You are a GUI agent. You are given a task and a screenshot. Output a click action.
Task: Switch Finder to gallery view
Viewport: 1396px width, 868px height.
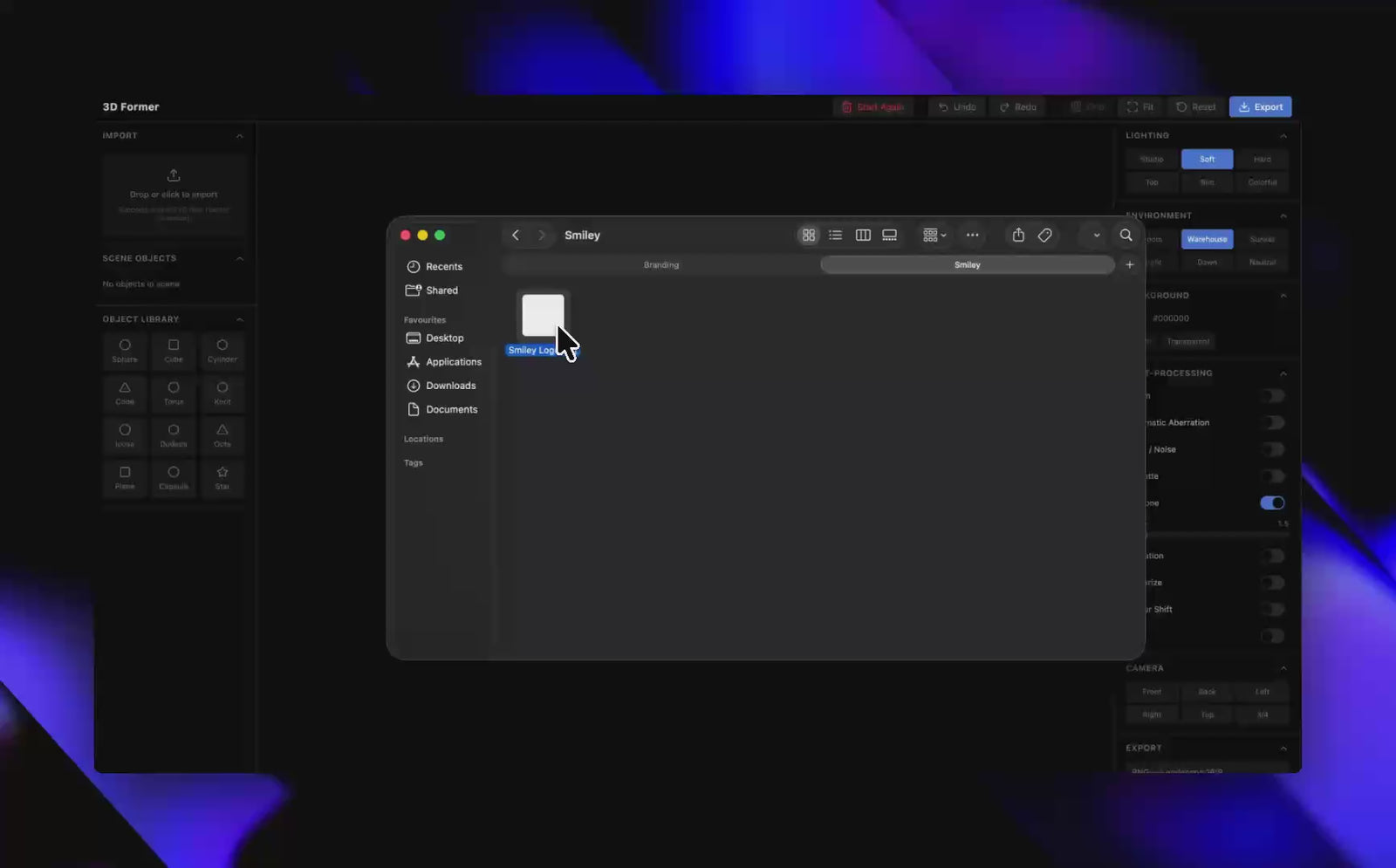(889, 236)
